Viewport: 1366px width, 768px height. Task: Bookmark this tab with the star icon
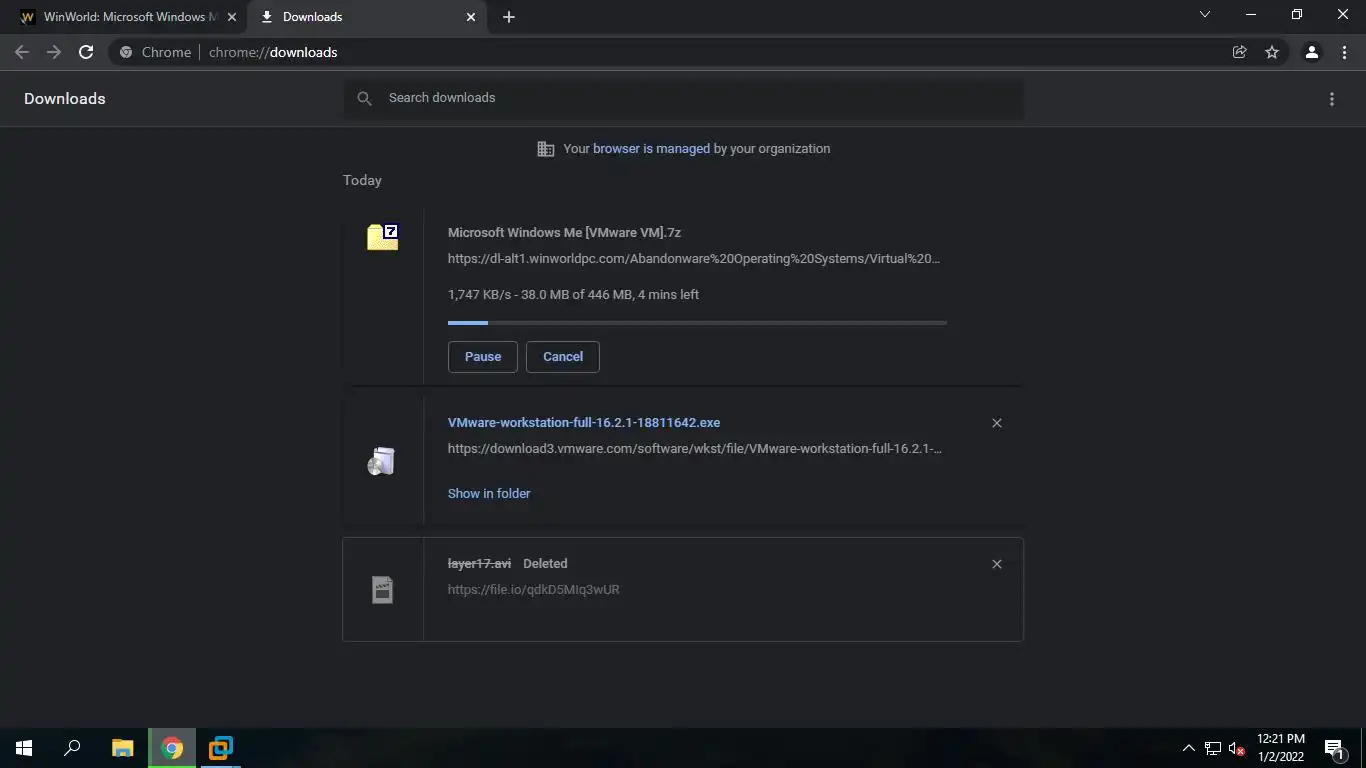tap(1272, 52)
